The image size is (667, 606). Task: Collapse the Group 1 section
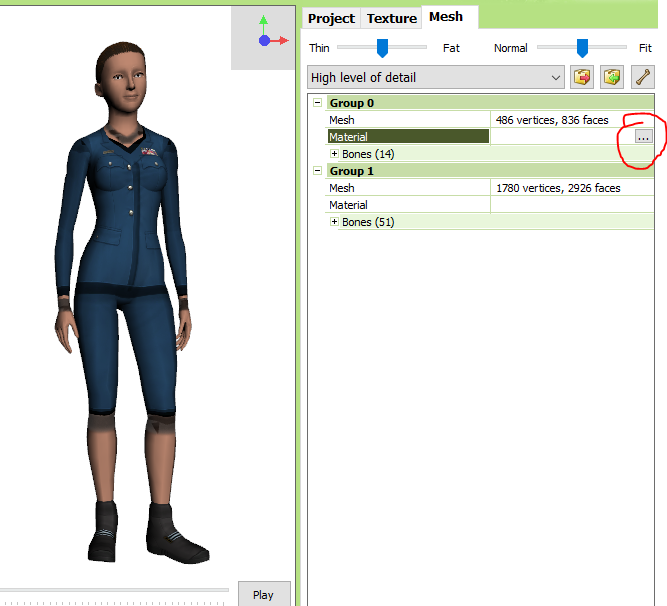tap(317, 171)
